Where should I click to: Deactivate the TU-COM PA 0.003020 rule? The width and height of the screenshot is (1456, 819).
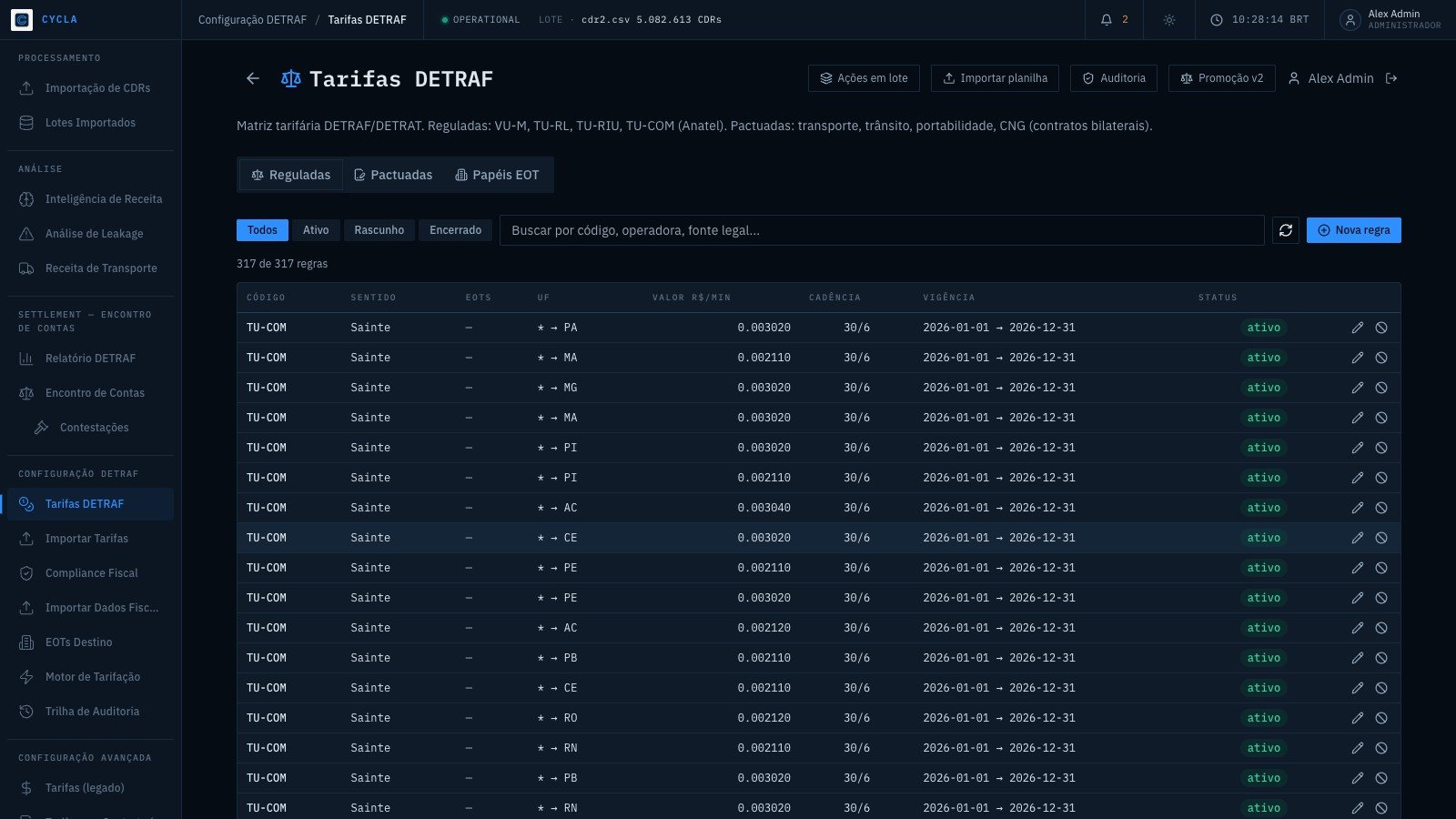1381,328
